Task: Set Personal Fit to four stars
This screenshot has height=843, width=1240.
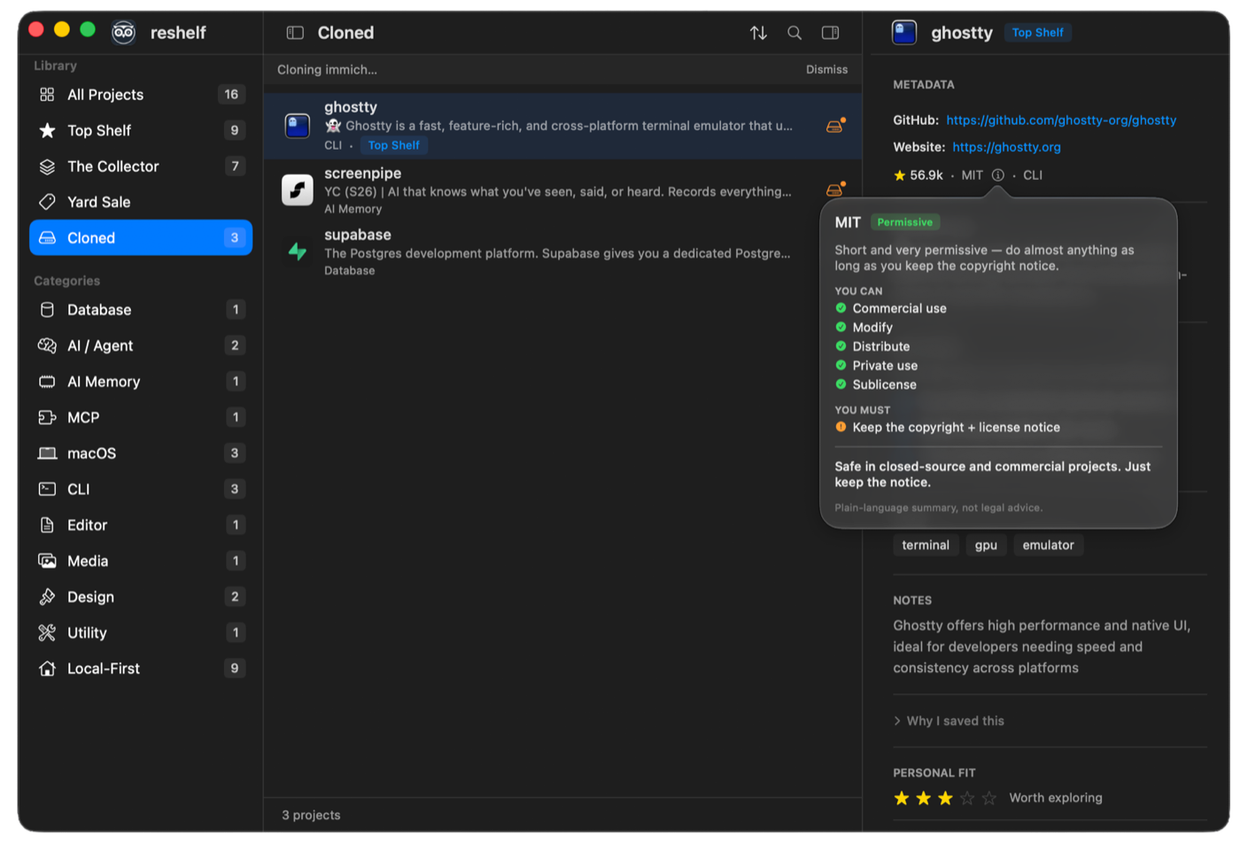Action: [x=967, y=798]
